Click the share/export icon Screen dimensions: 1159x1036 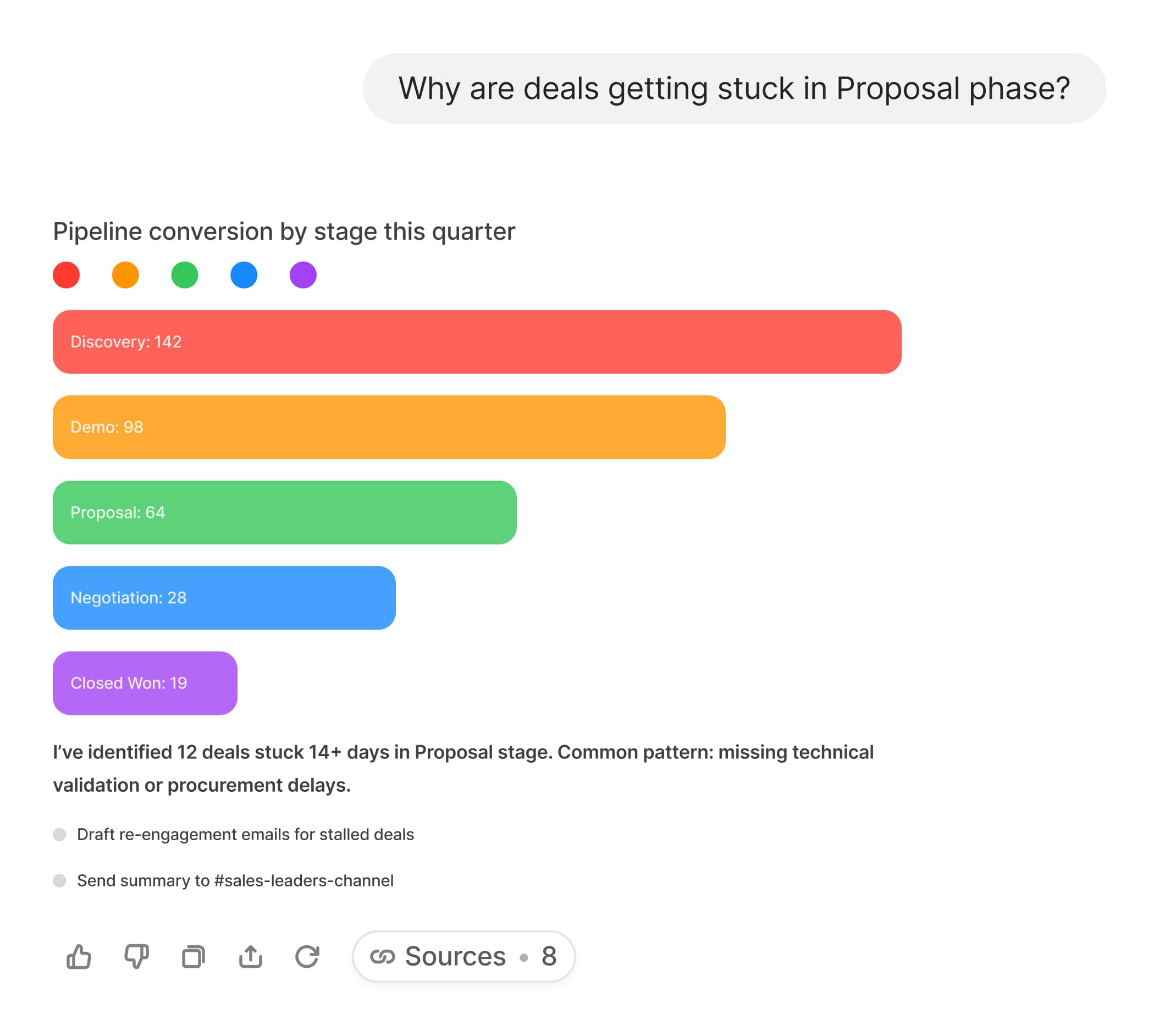pos(251,957)
